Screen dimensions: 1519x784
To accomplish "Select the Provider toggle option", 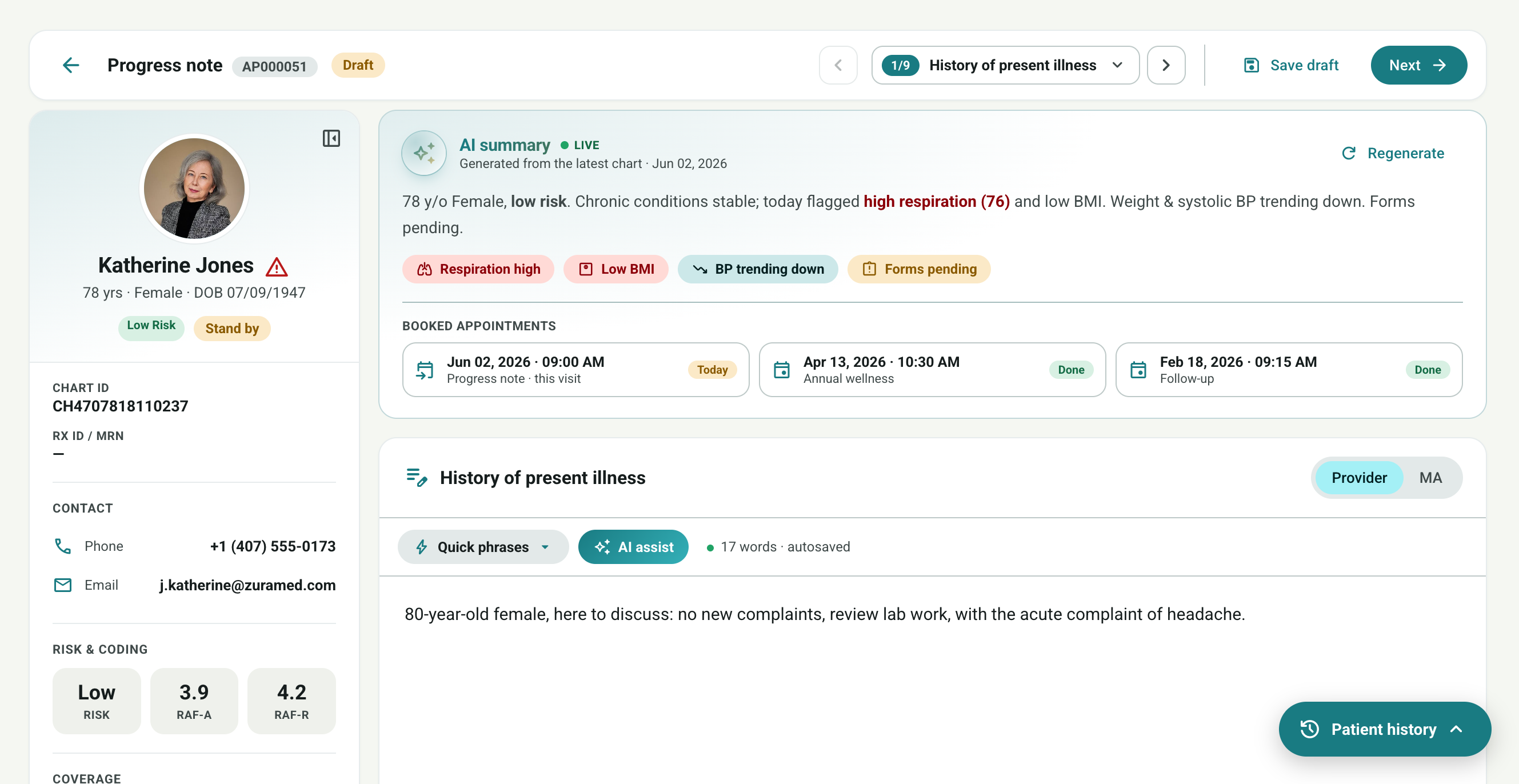I will pyautogui.click(x=1358, y=478).
